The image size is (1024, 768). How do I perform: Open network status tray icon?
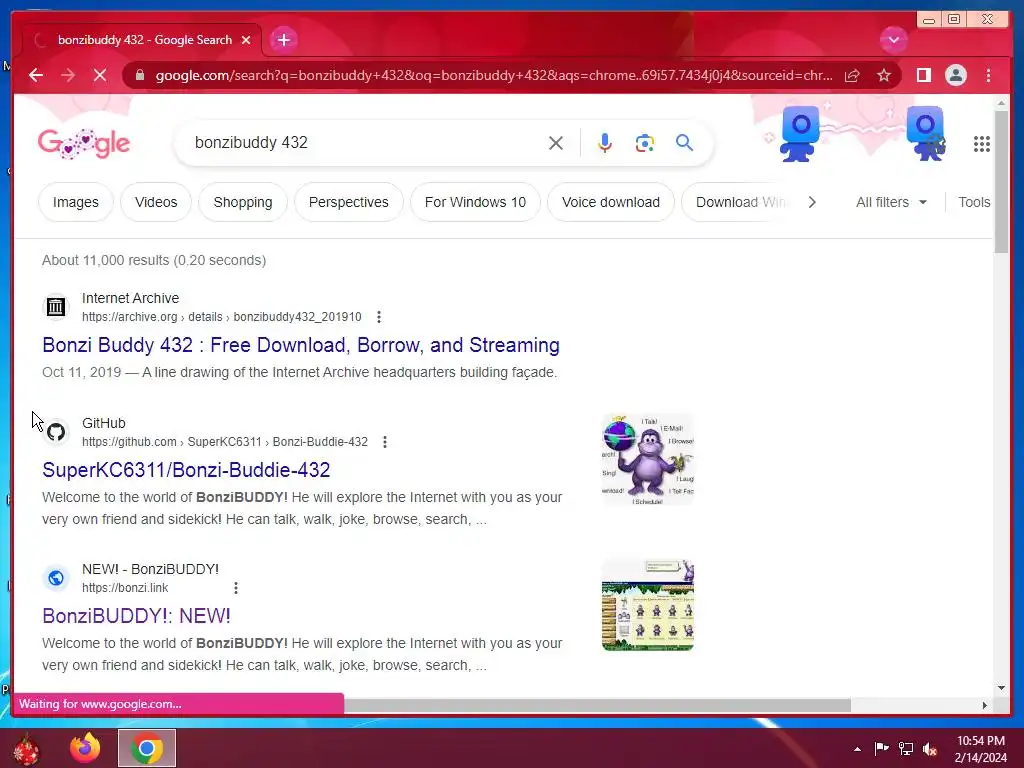(x=906, y=748)
